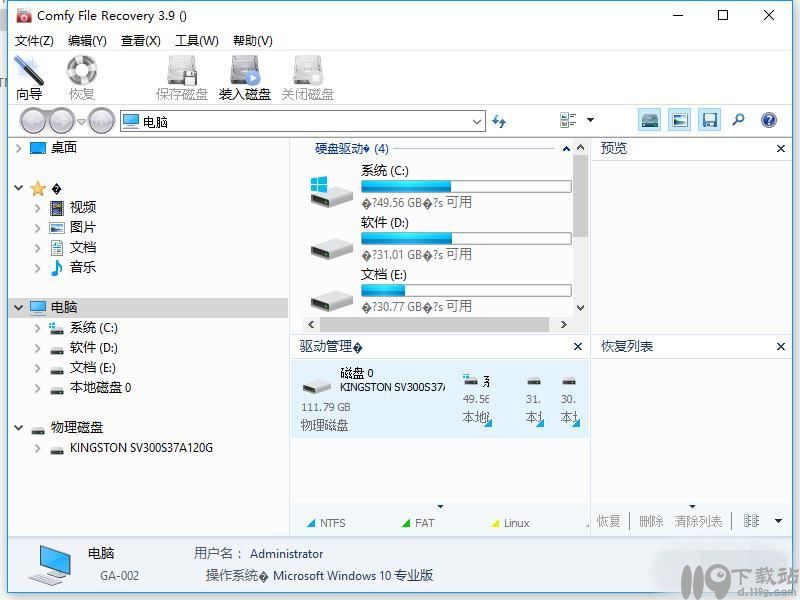Open navigation history dropdown arrow
Viewport: 800px width, 600px height.
(81, 121)
